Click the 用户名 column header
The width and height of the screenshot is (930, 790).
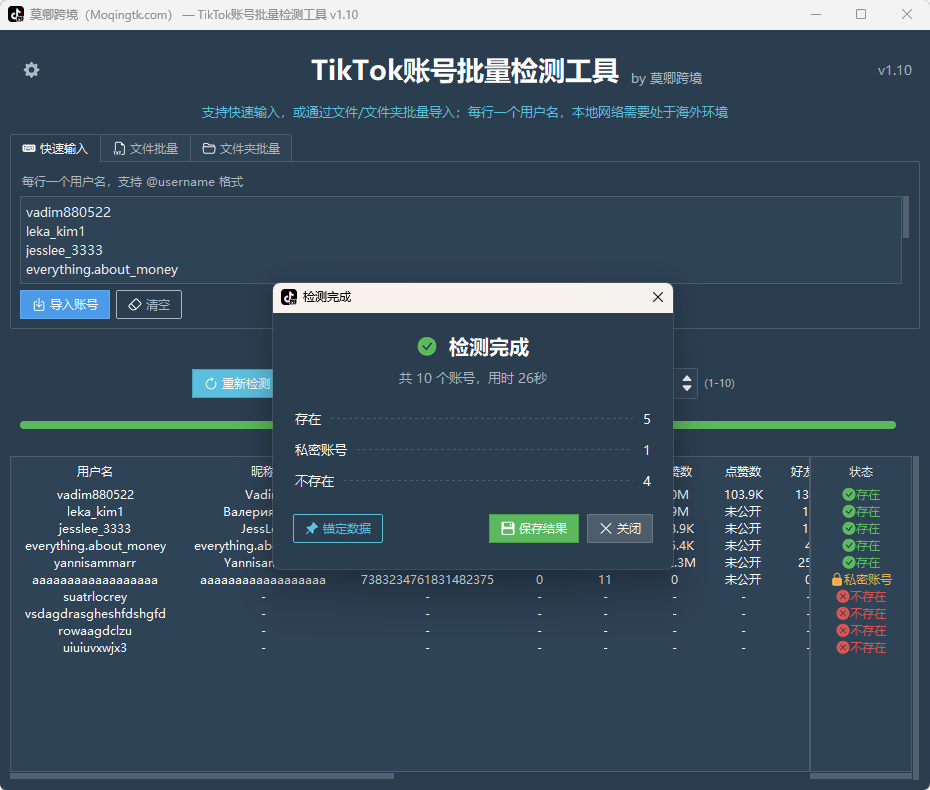(95, 472)
